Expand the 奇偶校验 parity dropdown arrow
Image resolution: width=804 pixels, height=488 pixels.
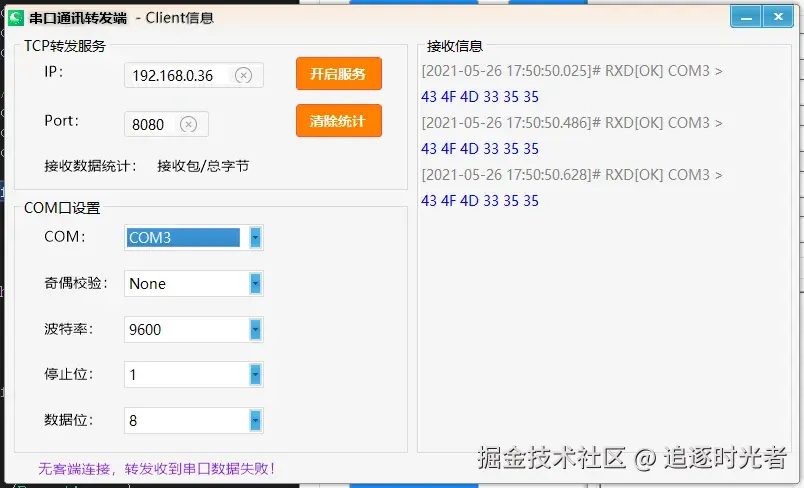(255, 283)
